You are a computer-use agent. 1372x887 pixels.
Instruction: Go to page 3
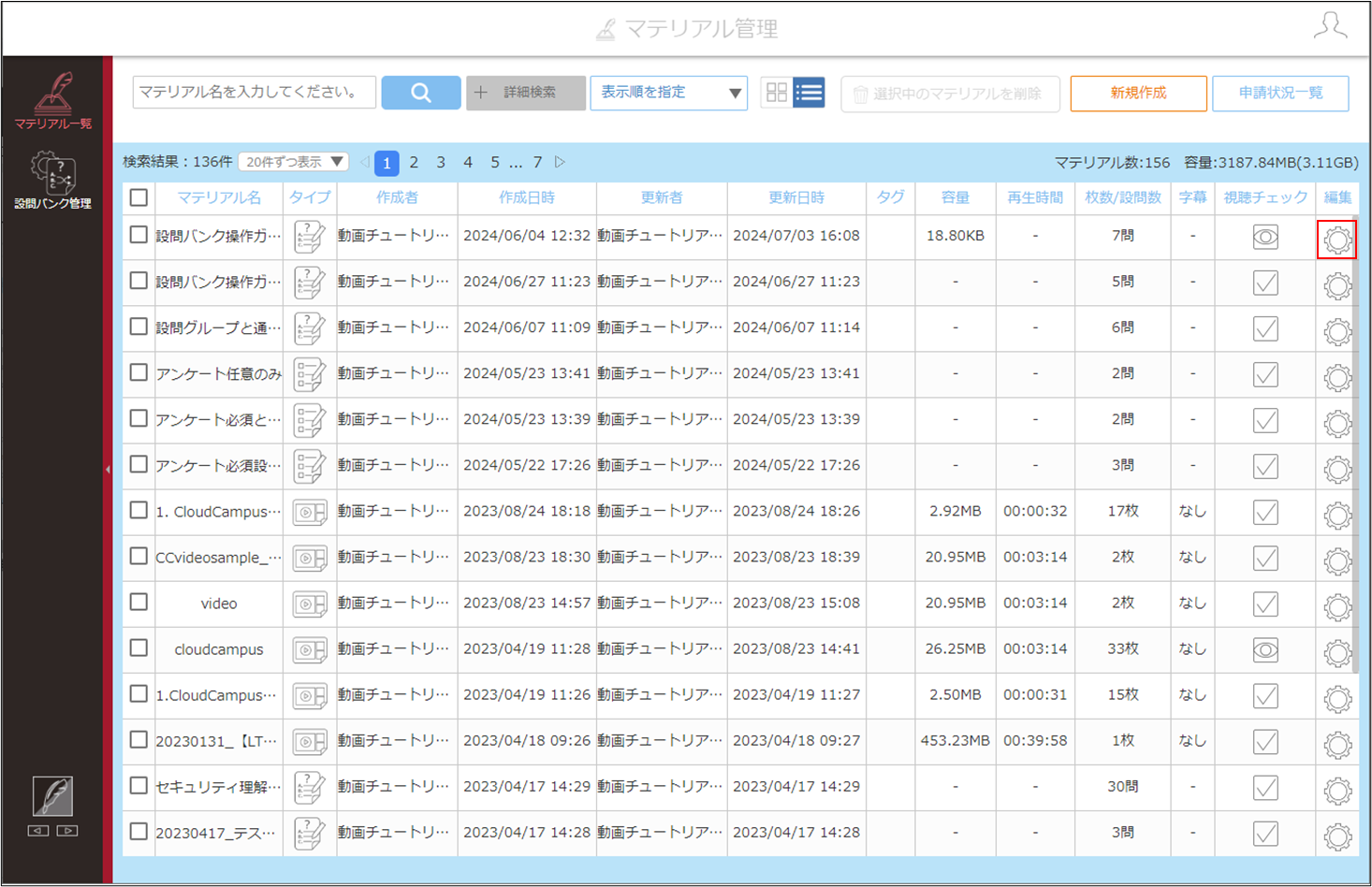point(441,162)
